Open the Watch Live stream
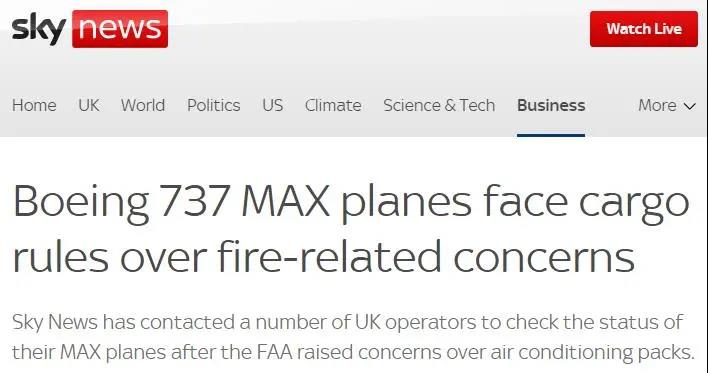The height and width of the screenshot is (373, 708). pyautogui.click(x=644, y=29)
